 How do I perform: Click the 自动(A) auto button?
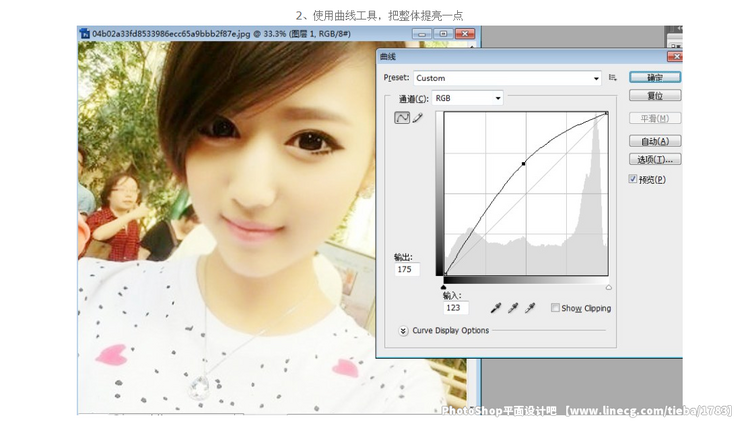pos(655,141)
